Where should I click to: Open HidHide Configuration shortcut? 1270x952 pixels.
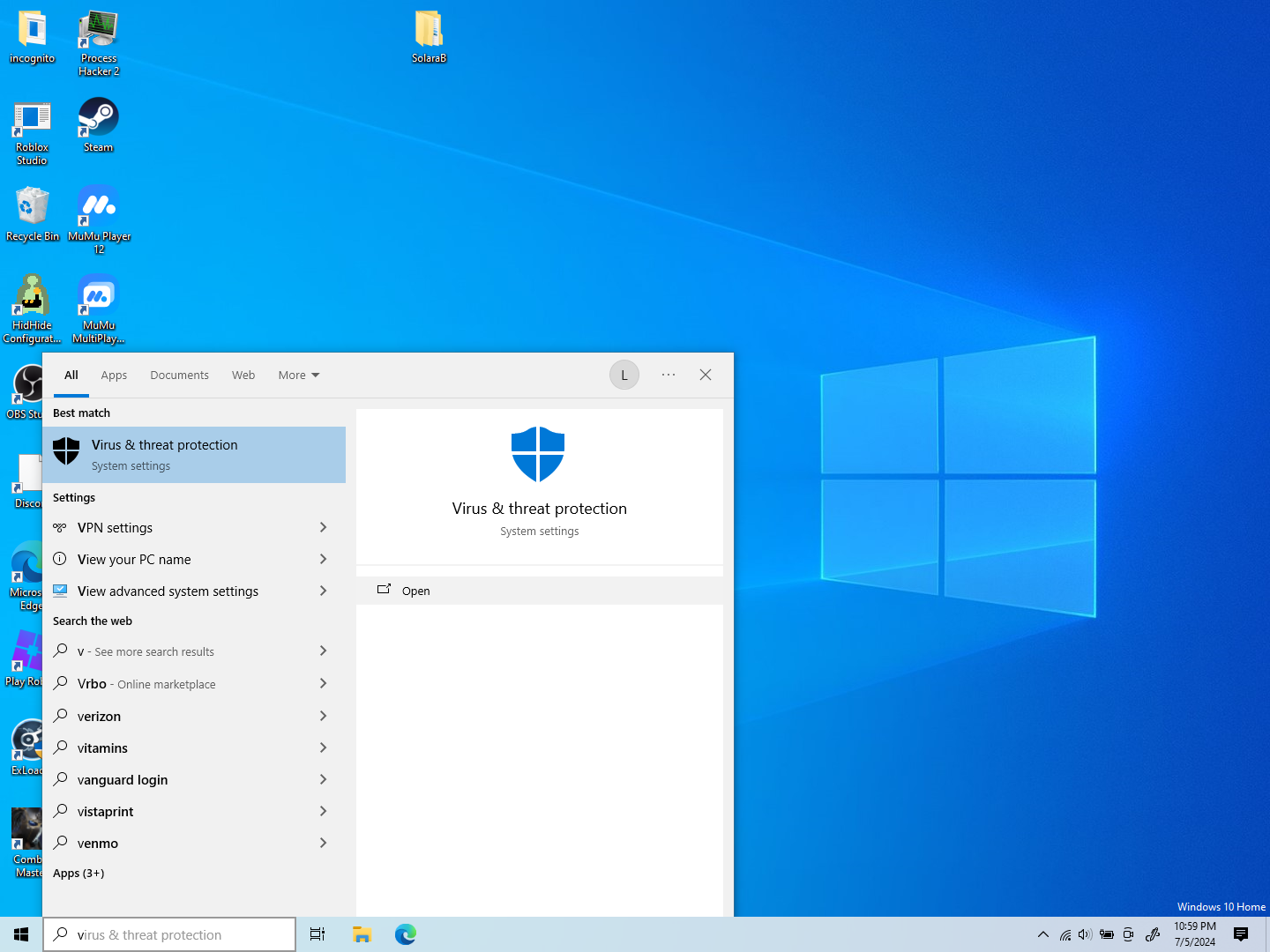(32, 309)
